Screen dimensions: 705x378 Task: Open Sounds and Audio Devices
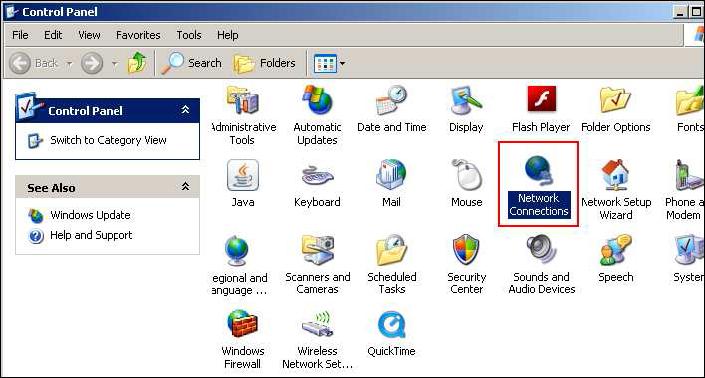point(541,264)
